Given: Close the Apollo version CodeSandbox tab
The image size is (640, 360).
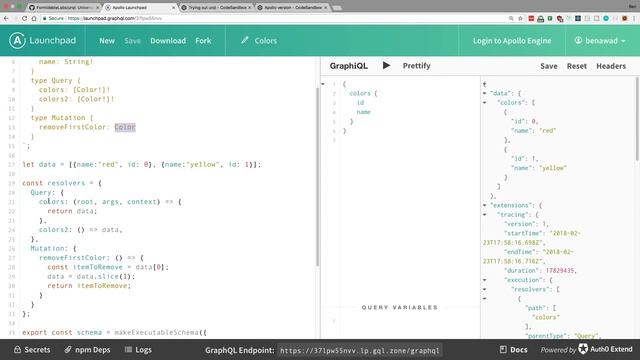Looking at the screenshot, I should coord(325,8).
